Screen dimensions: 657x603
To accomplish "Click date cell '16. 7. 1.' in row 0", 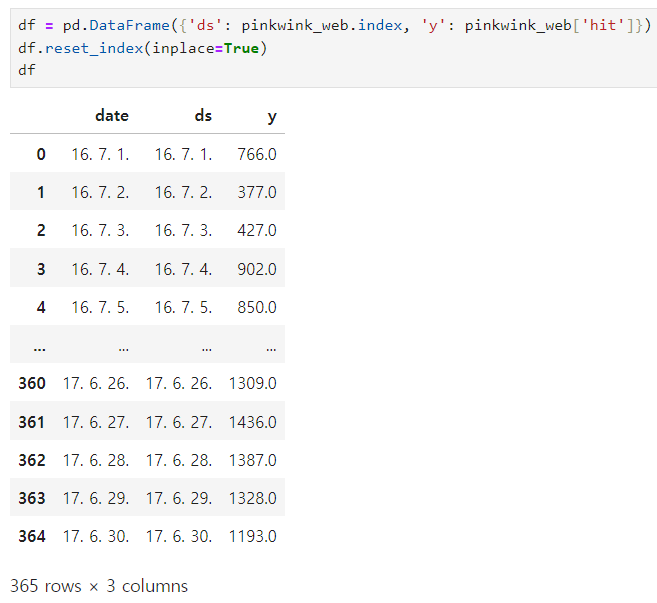I will pos(100,154).
